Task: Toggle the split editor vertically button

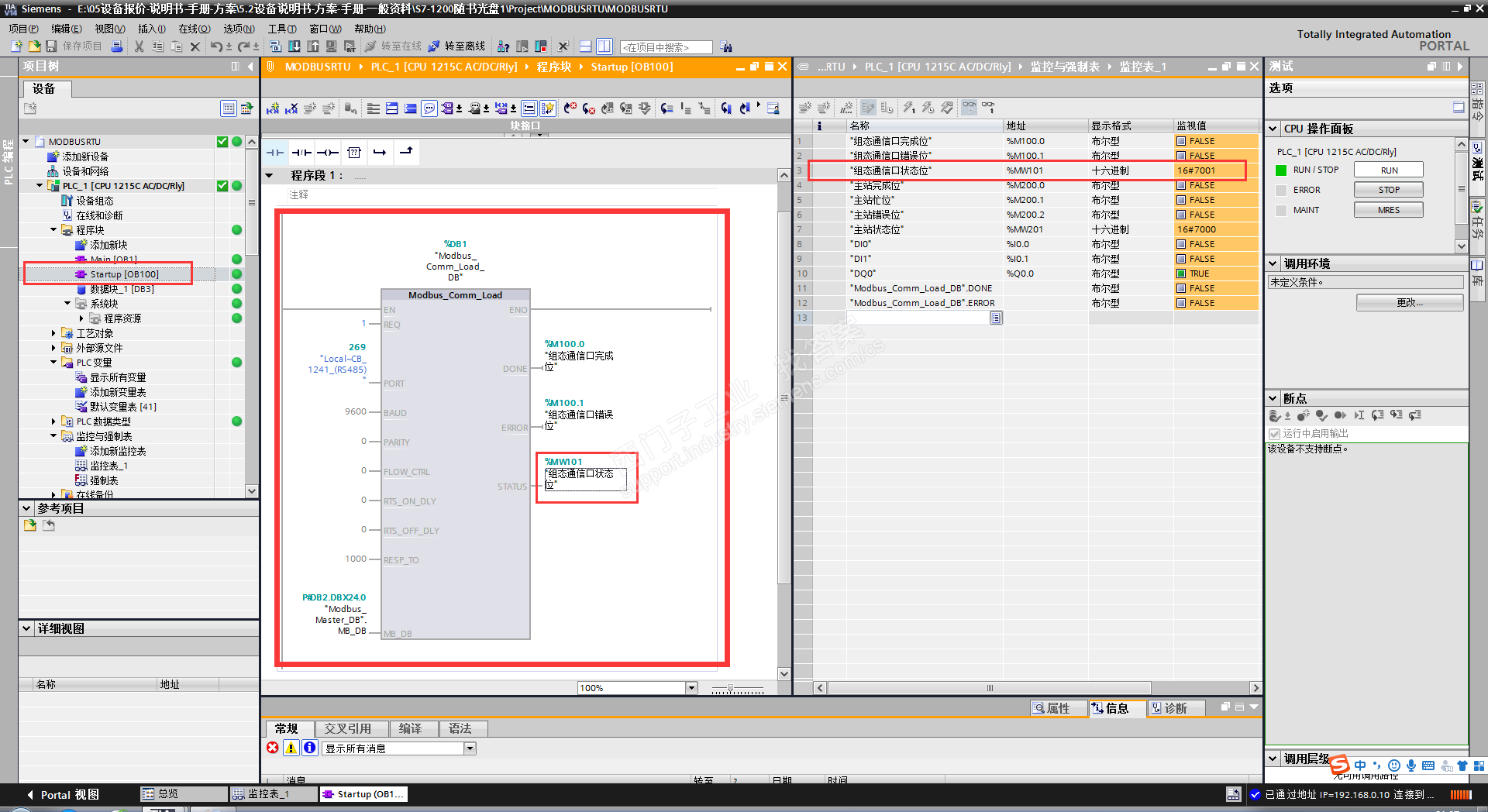Action: tap(604, 46)
